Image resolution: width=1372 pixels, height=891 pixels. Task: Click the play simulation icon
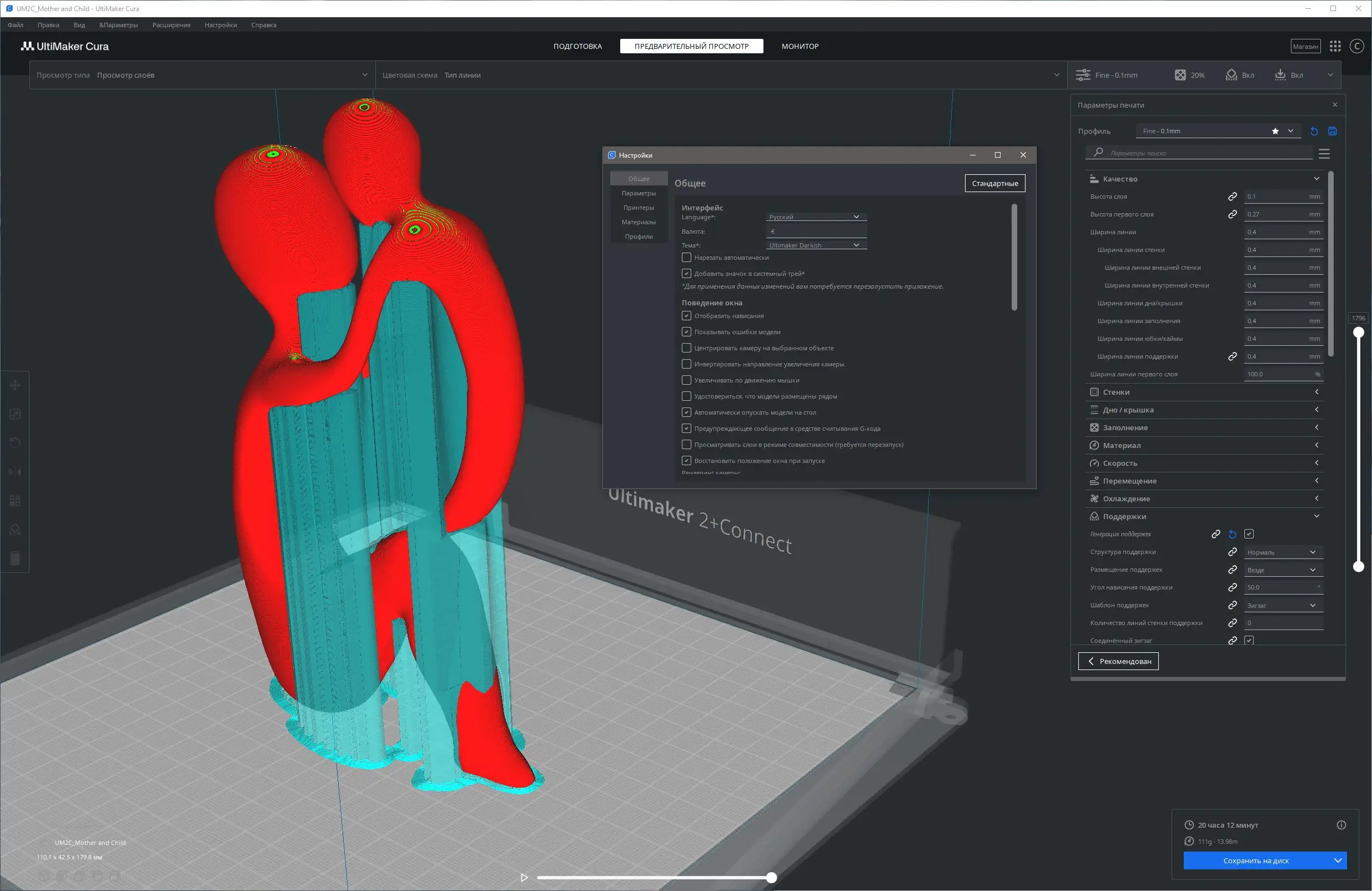click(524, 877)
